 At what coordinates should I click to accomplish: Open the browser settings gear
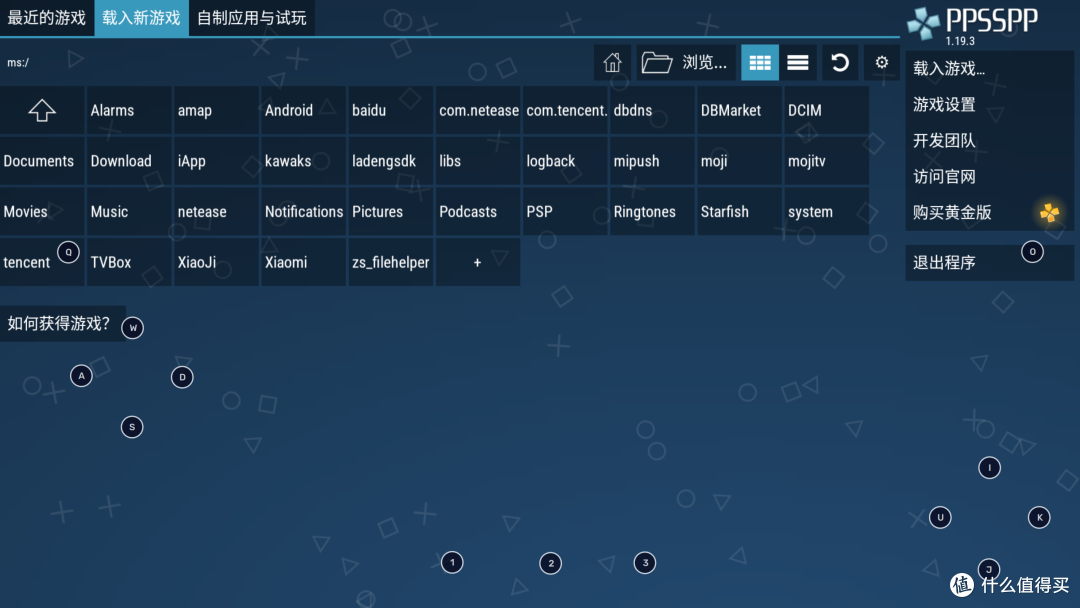[882, 63]
